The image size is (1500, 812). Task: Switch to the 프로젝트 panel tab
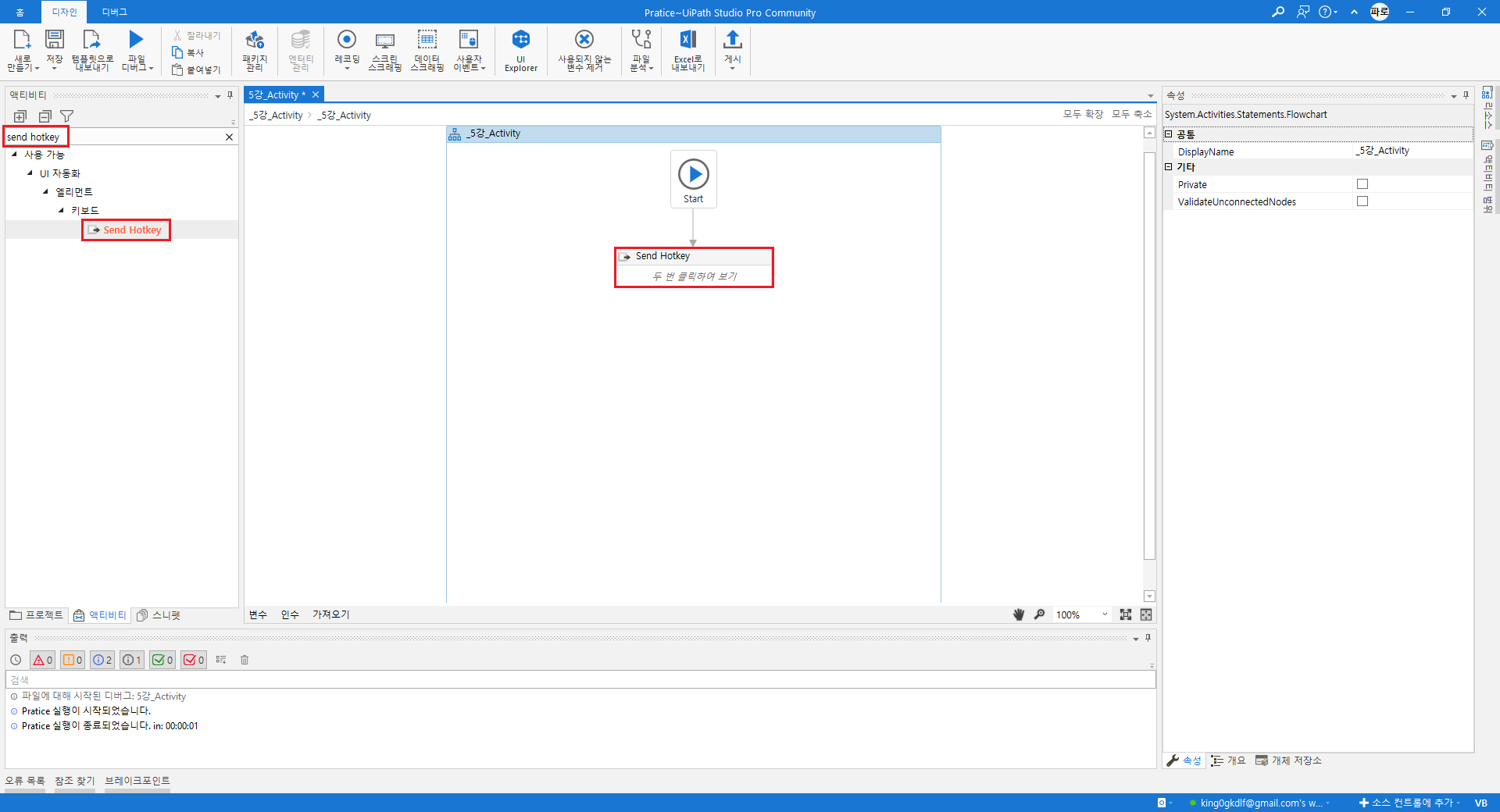pos(36,615)
